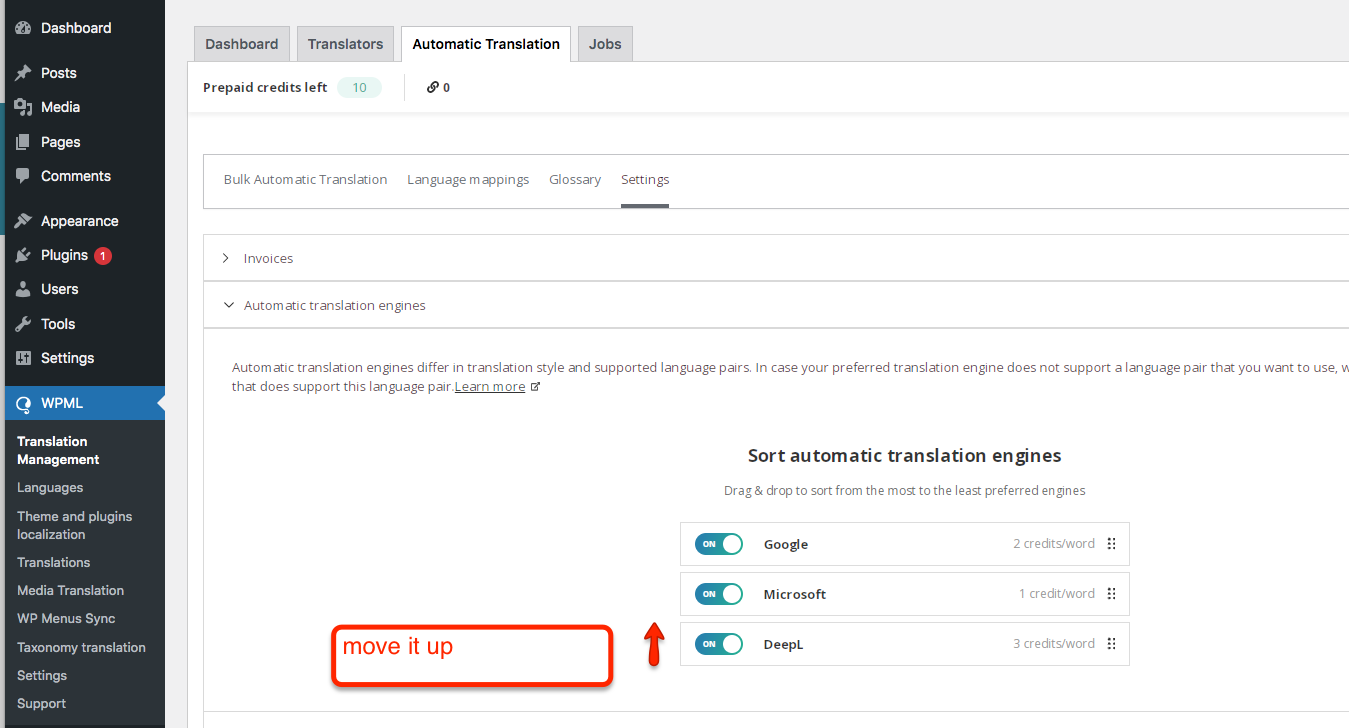Click the Google 2 credits/word price
Screen dimensions: 1349x728
pyautogui.click(x=1054, y=544)
